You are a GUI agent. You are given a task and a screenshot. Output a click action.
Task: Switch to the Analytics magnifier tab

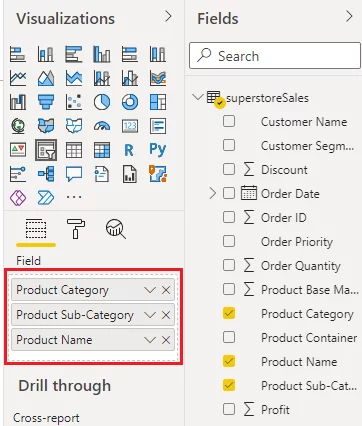point(116,229)
